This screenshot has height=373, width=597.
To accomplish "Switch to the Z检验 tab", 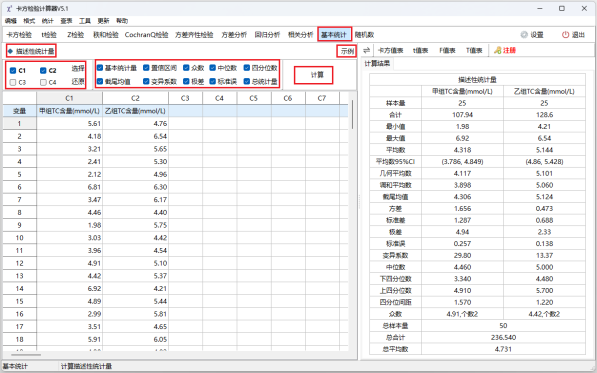I will [75, 35].
